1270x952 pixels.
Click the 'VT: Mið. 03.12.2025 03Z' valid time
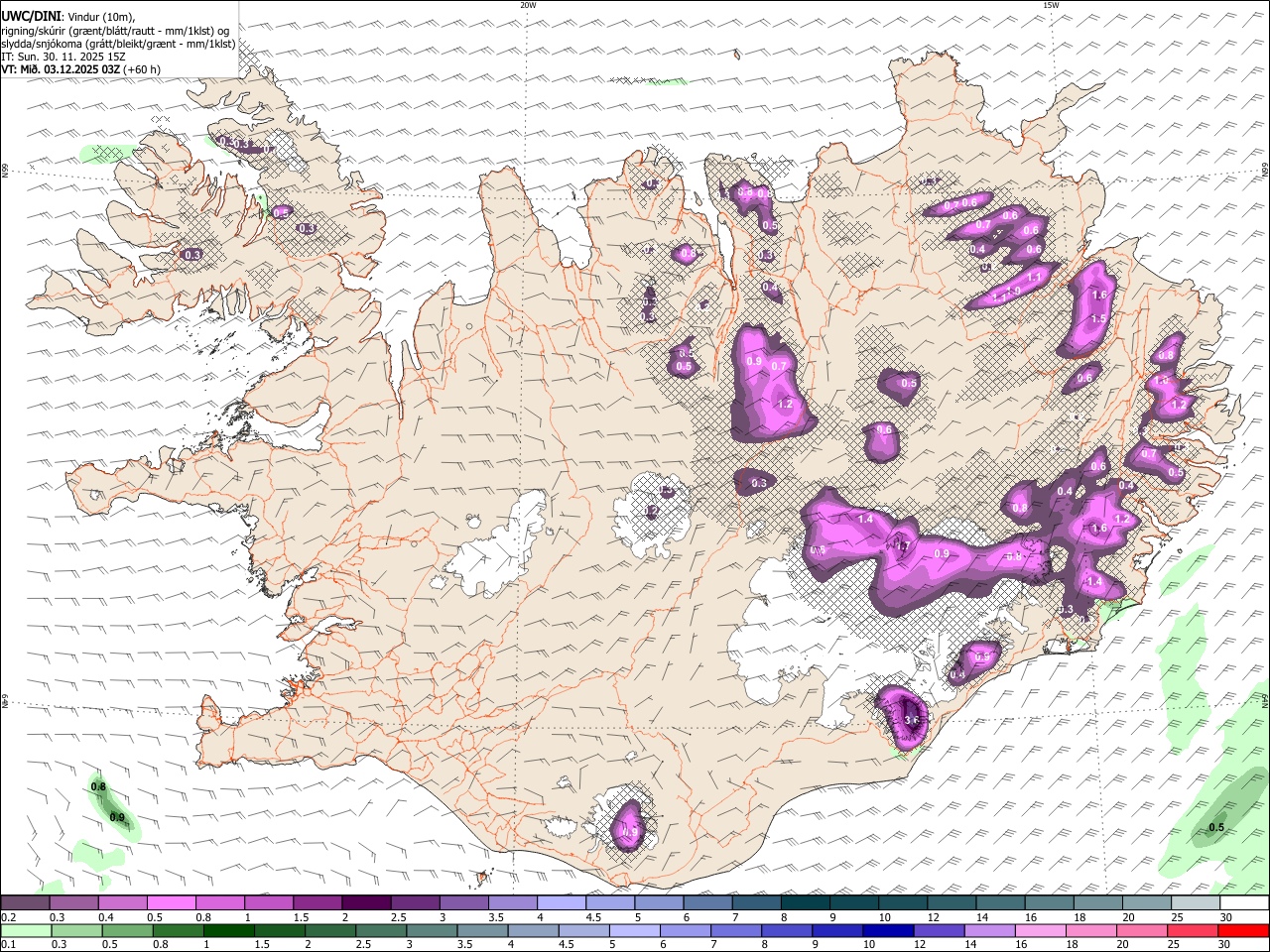pos(61,69)
